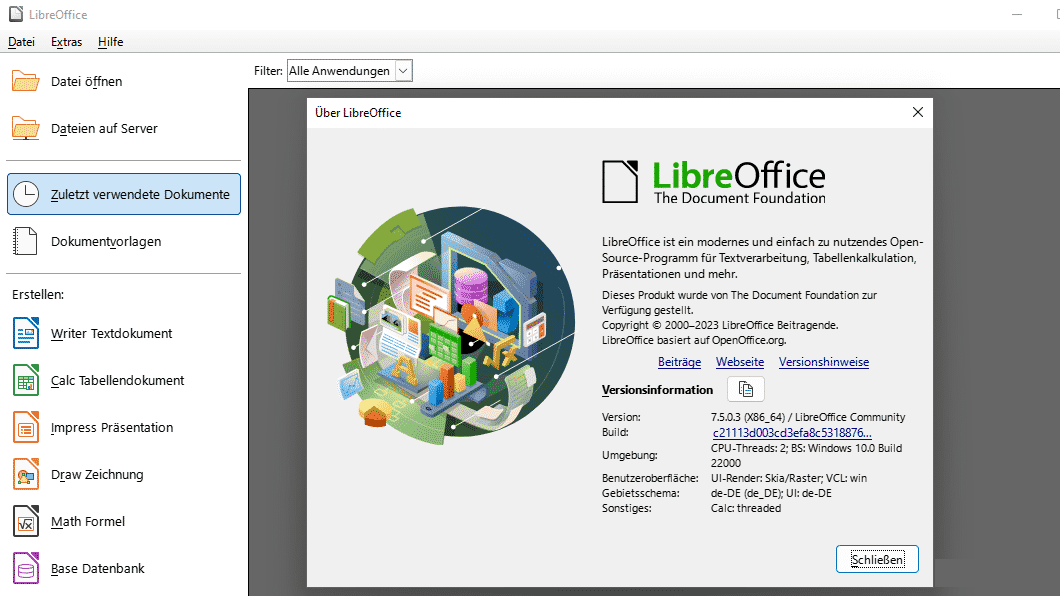Expand the Alle Anwendungen filter dropdown

(x=399, y=70)
